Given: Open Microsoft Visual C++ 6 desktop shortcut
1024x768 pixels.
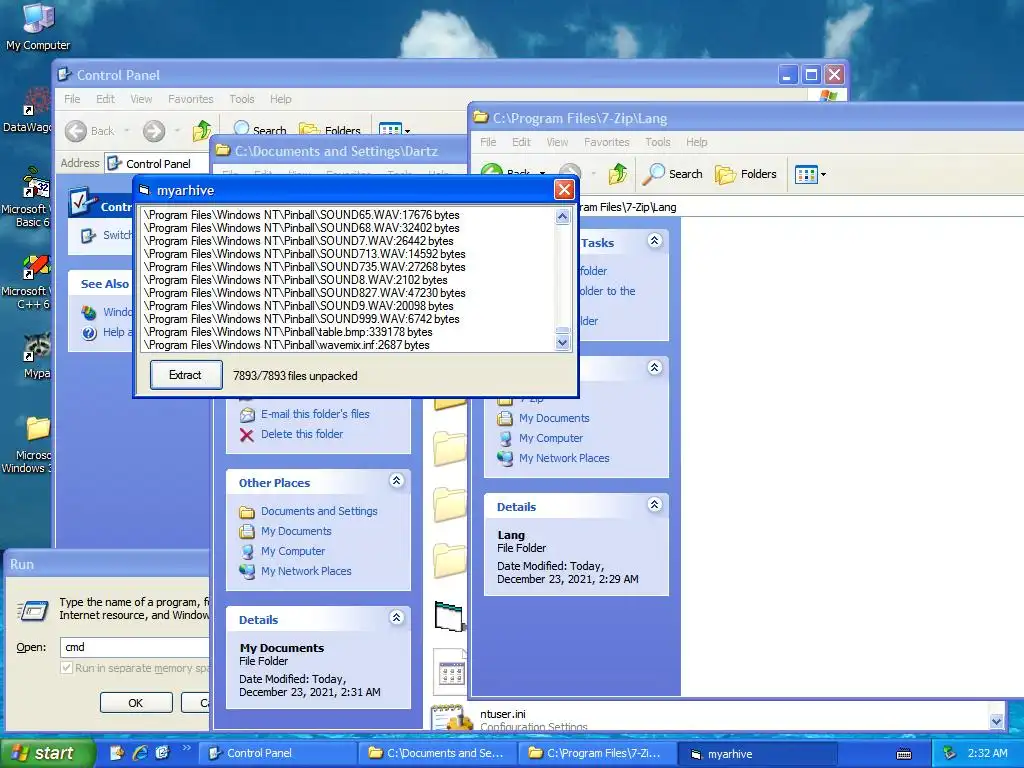Looking at the screenshot, I should (x=29, y=280).
